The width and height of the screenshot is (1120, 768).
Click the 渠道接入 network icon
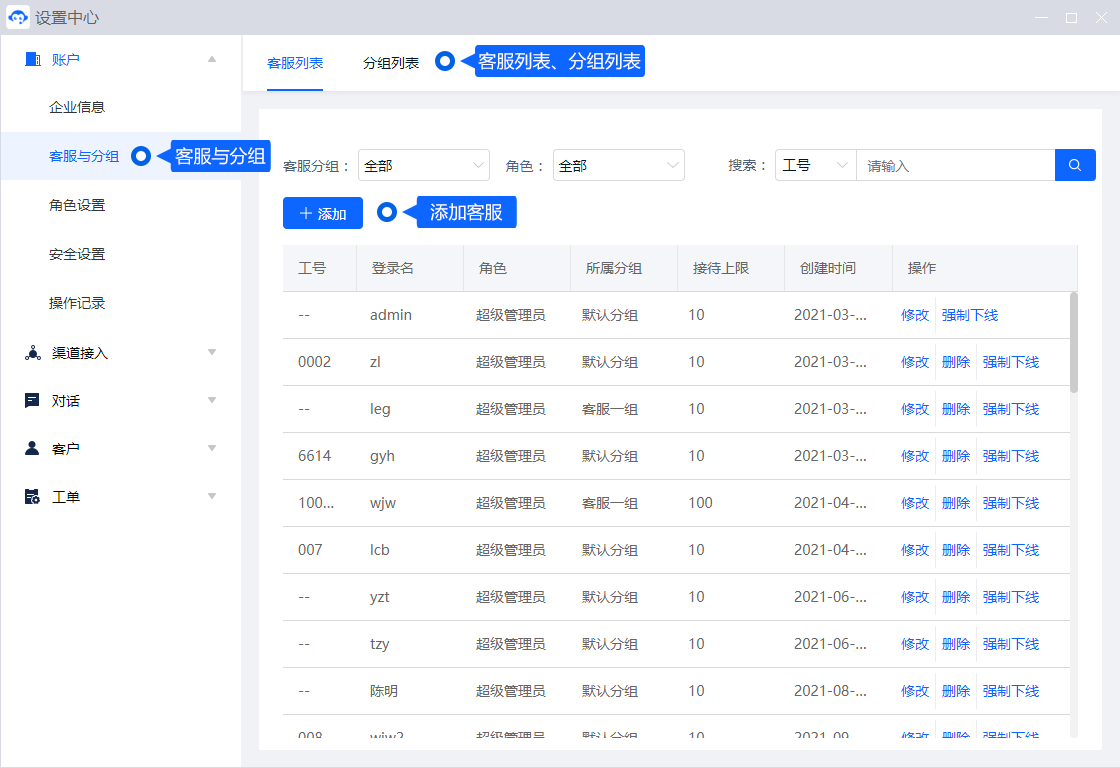[32, 353]
